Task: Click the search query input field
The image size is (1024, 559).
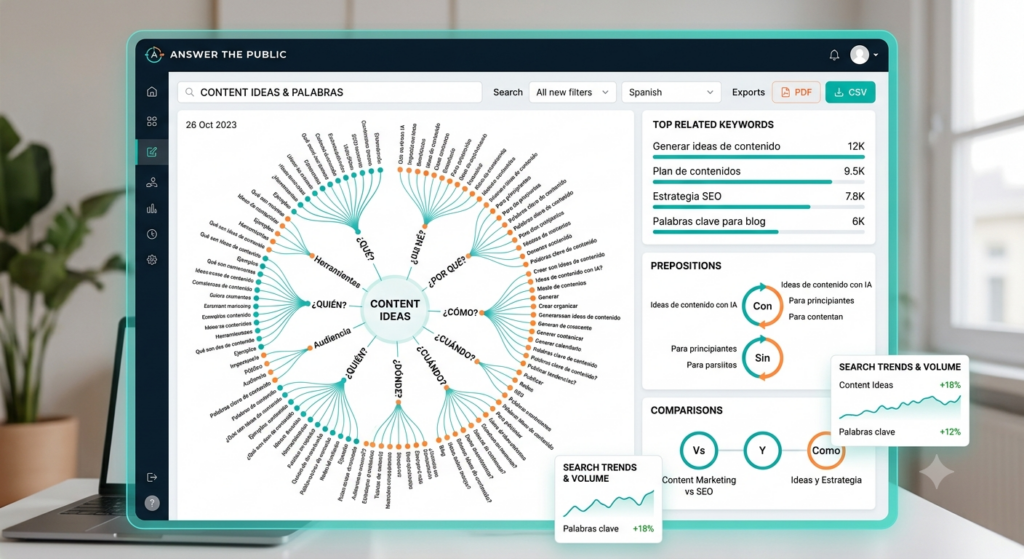Action: point(330,92)
